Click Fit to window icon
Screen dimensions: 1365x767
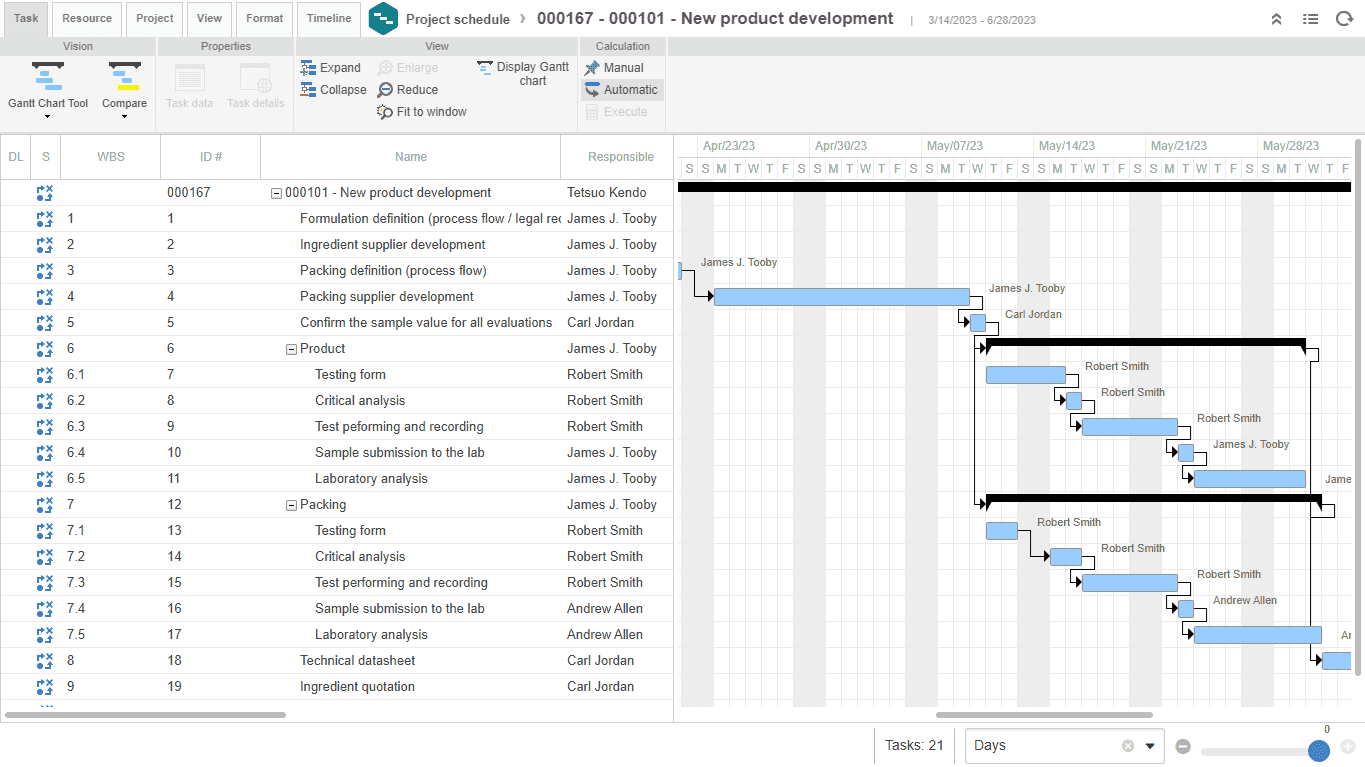(385, 112)
